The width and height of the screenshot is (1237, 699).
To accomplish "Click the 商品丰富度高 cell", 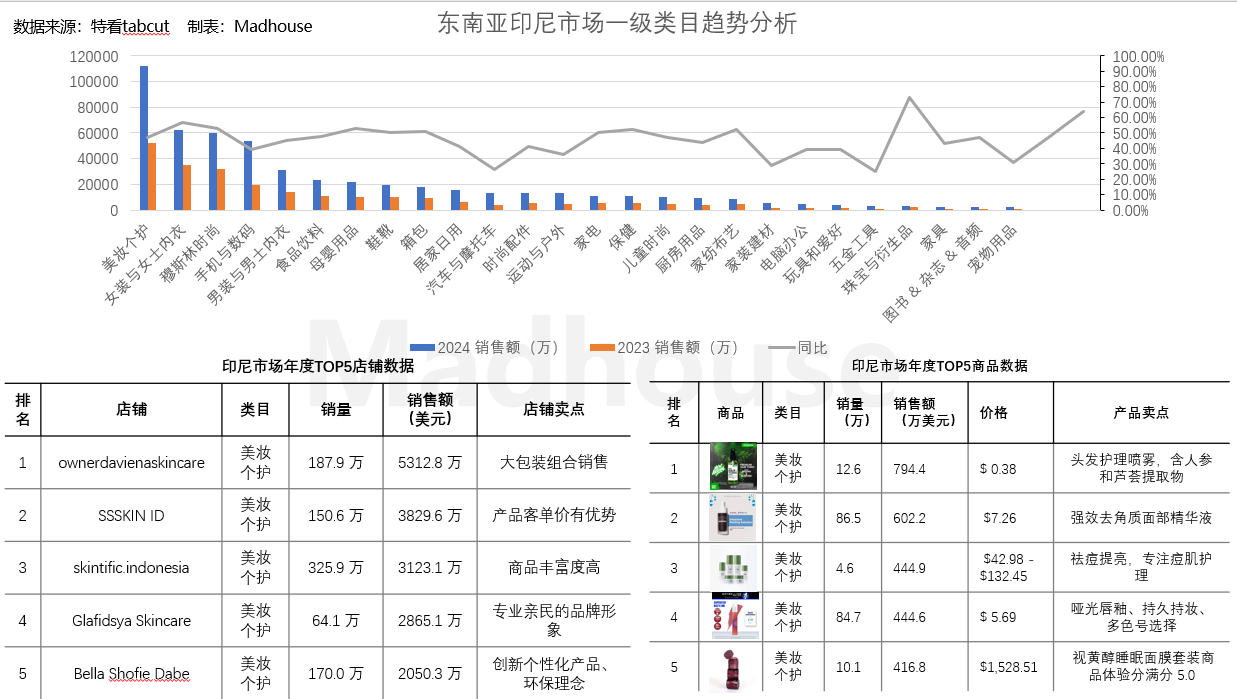I will point(553,567).
